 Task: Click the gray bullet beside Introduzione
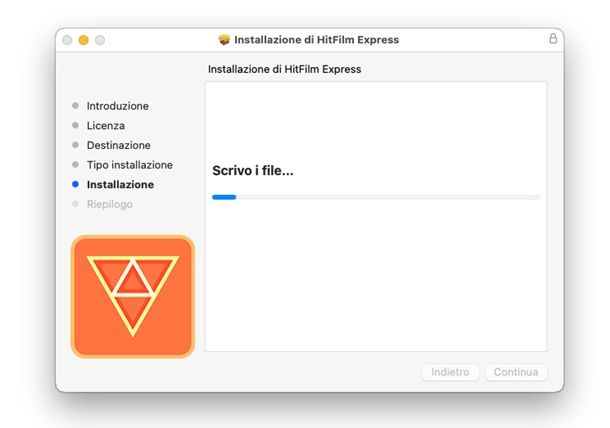click(x=75, y=106)
